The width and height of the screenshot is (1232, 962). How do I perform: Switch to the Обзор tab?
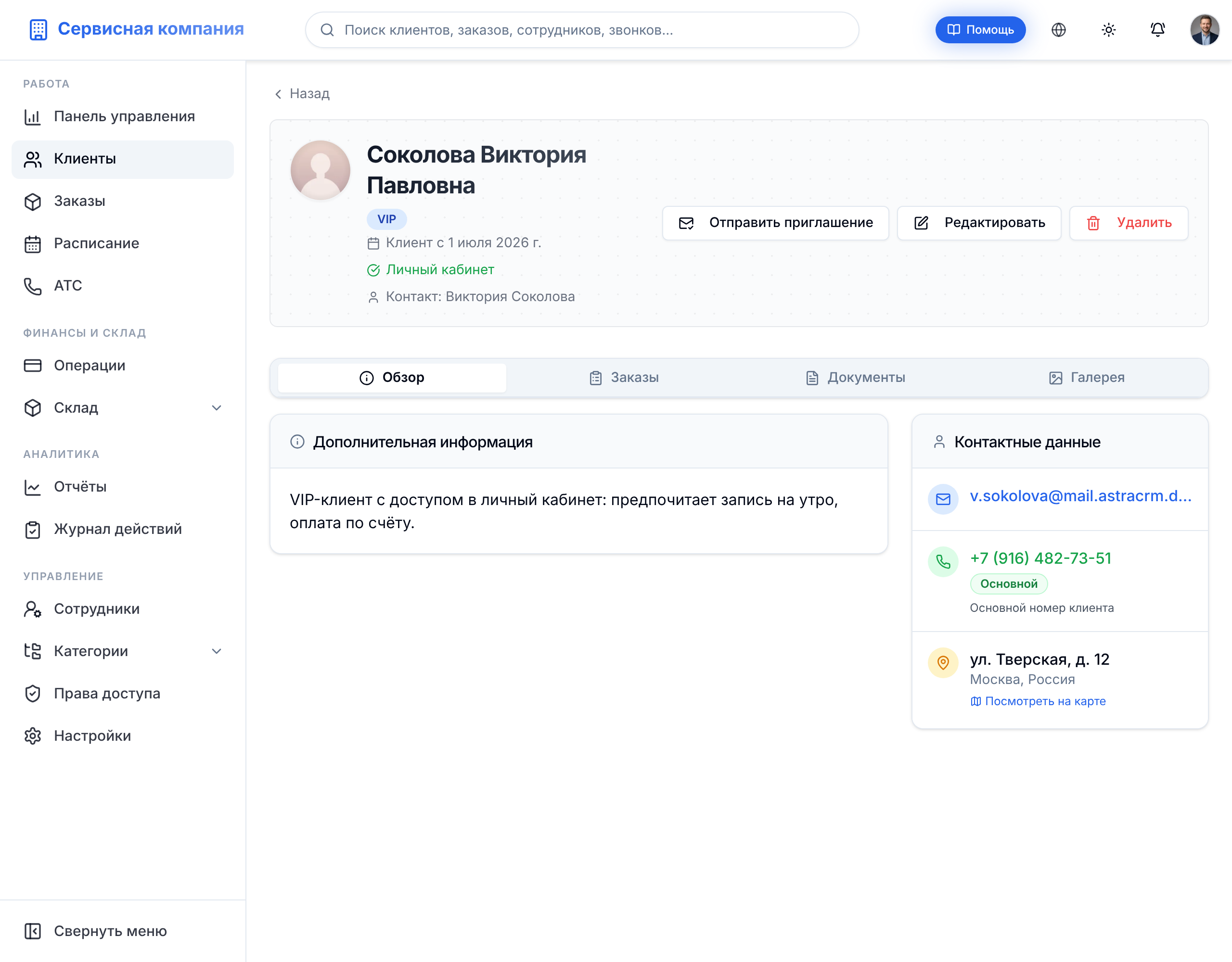(x=392, y=378)
